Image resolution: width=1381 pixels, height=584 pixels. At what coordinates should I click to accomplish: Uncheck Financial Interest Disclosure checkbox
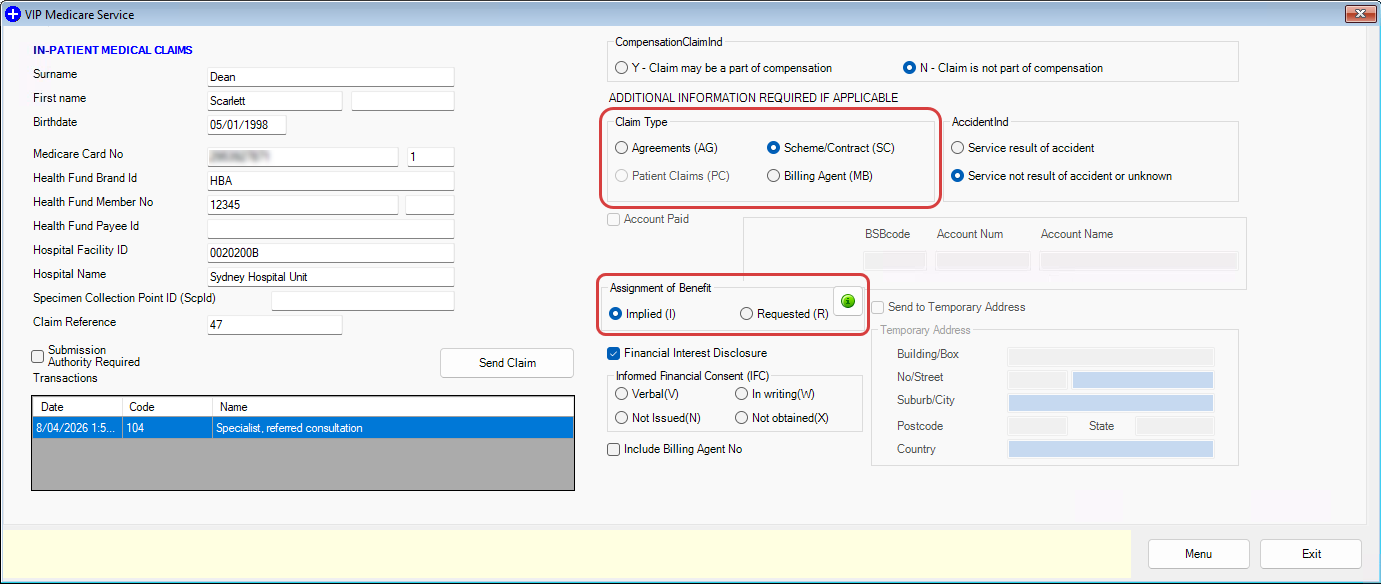pyautogui.click(x=614, y=353)
